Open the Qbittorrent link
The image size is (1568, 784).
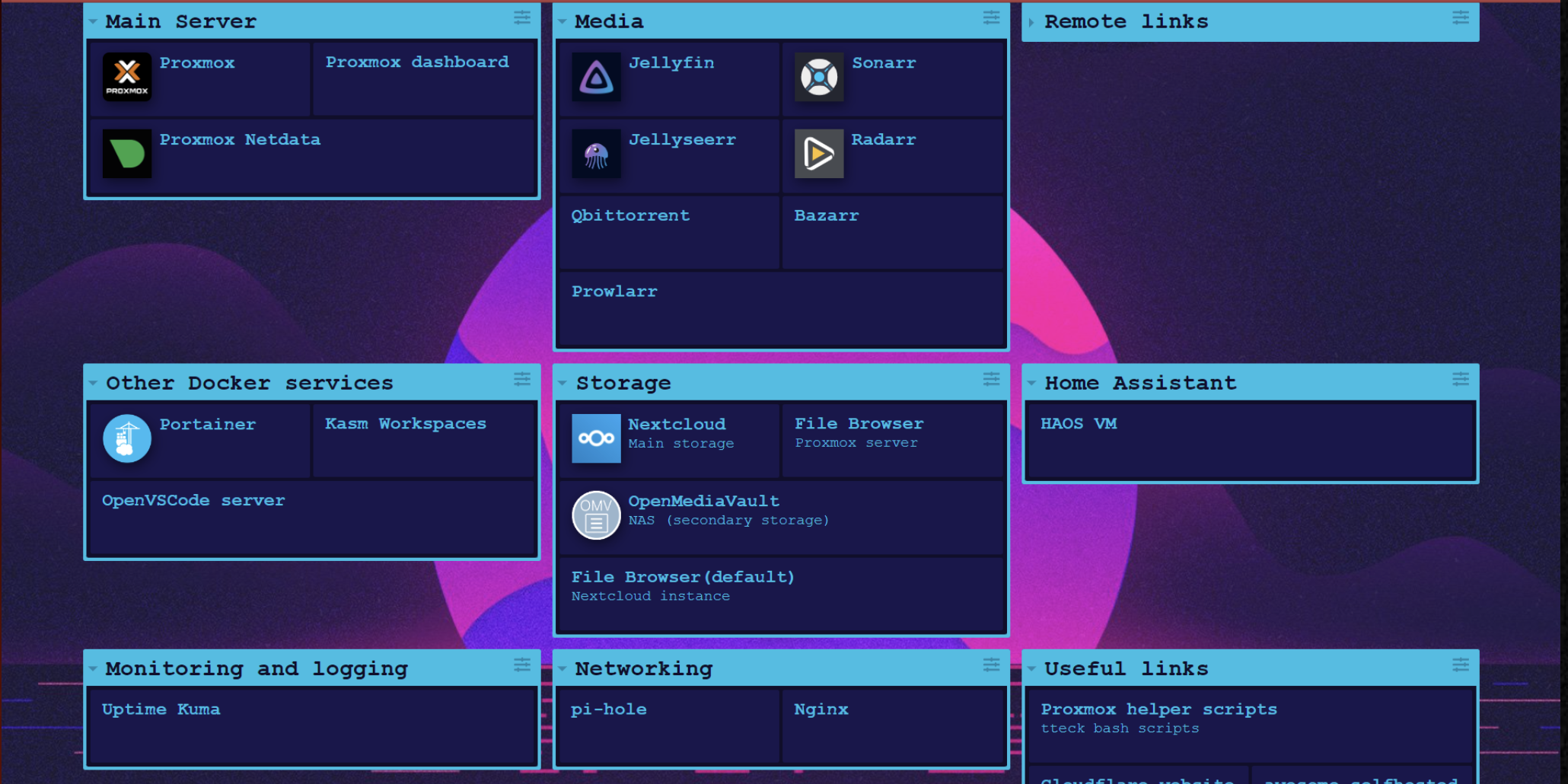pos(630,216)
